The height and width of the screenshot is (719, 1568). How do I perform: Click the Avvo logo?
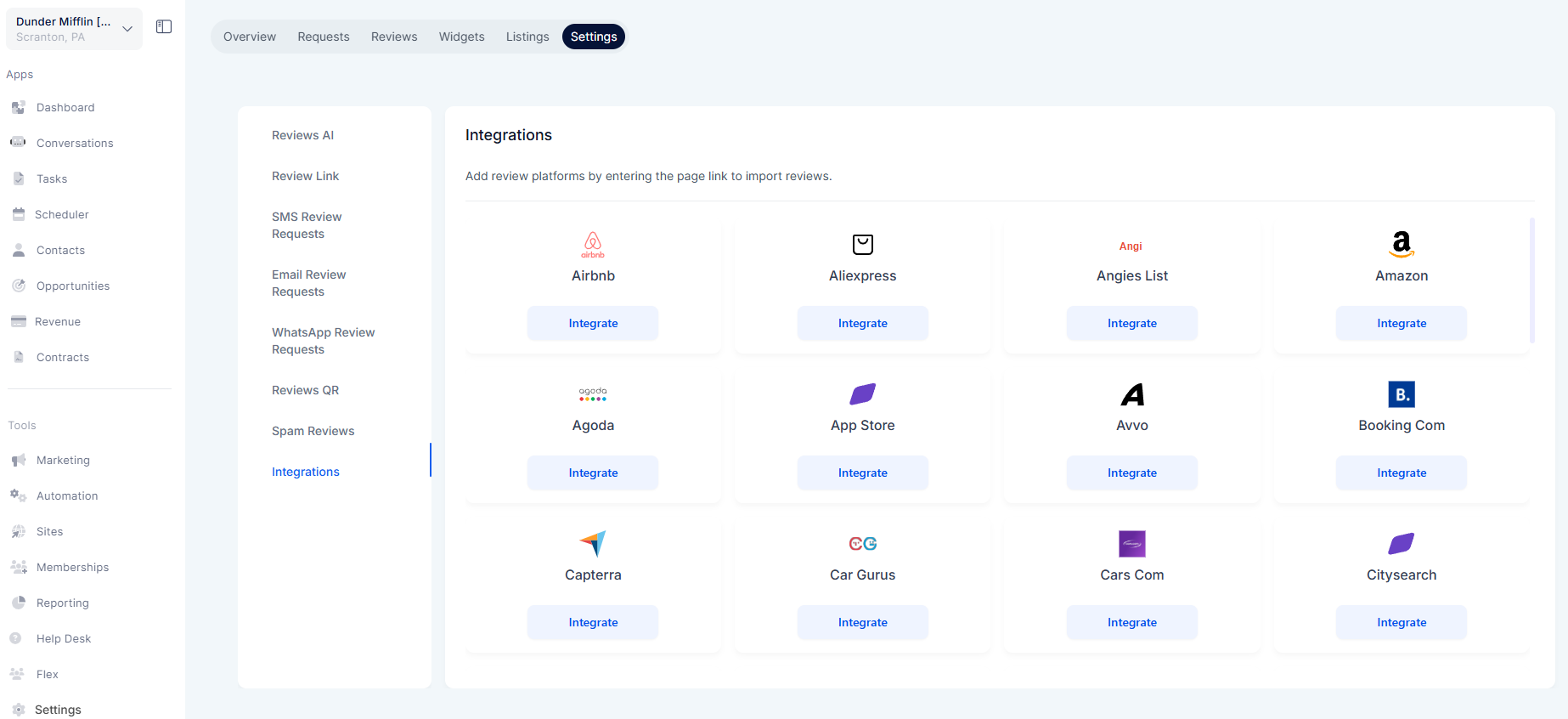pyautogui.click(x=1132, y=394)
